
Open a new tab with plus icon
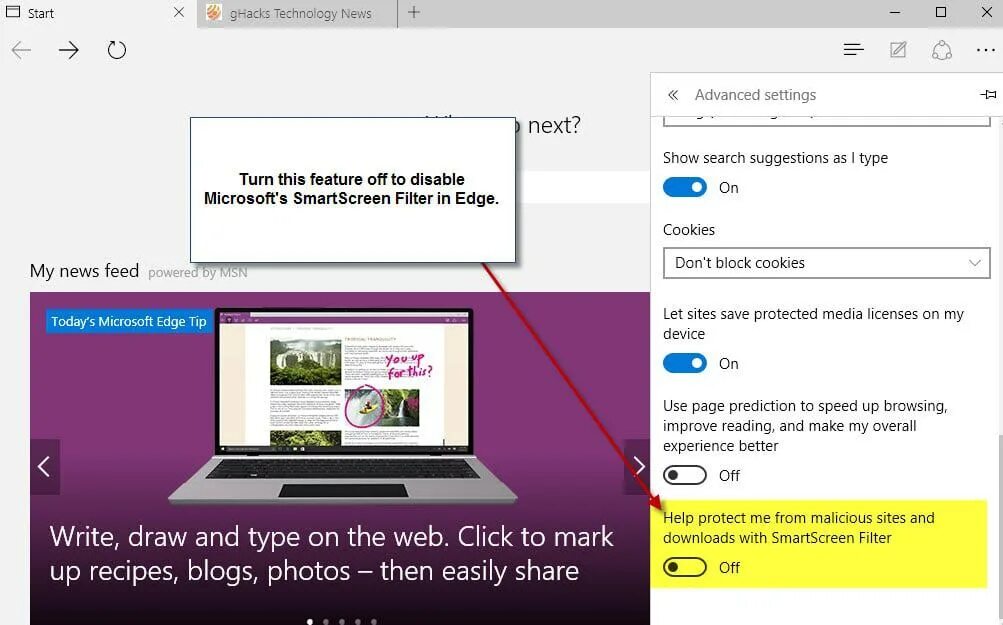tap(414, 12)
